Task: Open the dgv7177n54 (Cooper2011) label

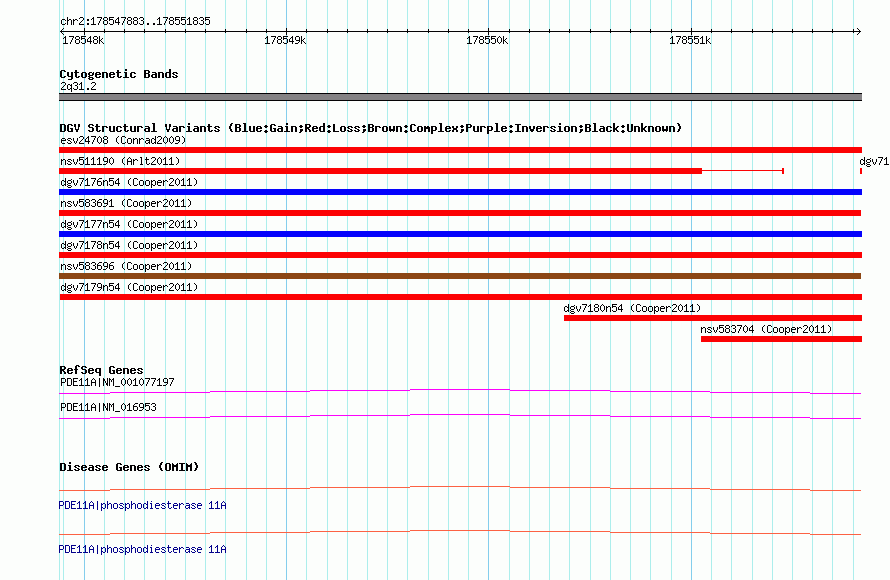Action: 129,224
